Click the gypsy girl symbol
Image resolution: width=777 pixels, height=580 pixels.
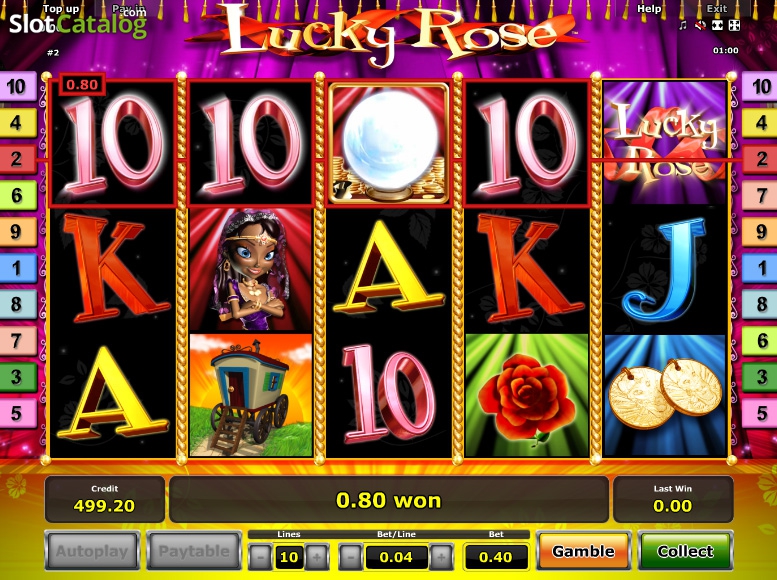(x=251, y=269)
